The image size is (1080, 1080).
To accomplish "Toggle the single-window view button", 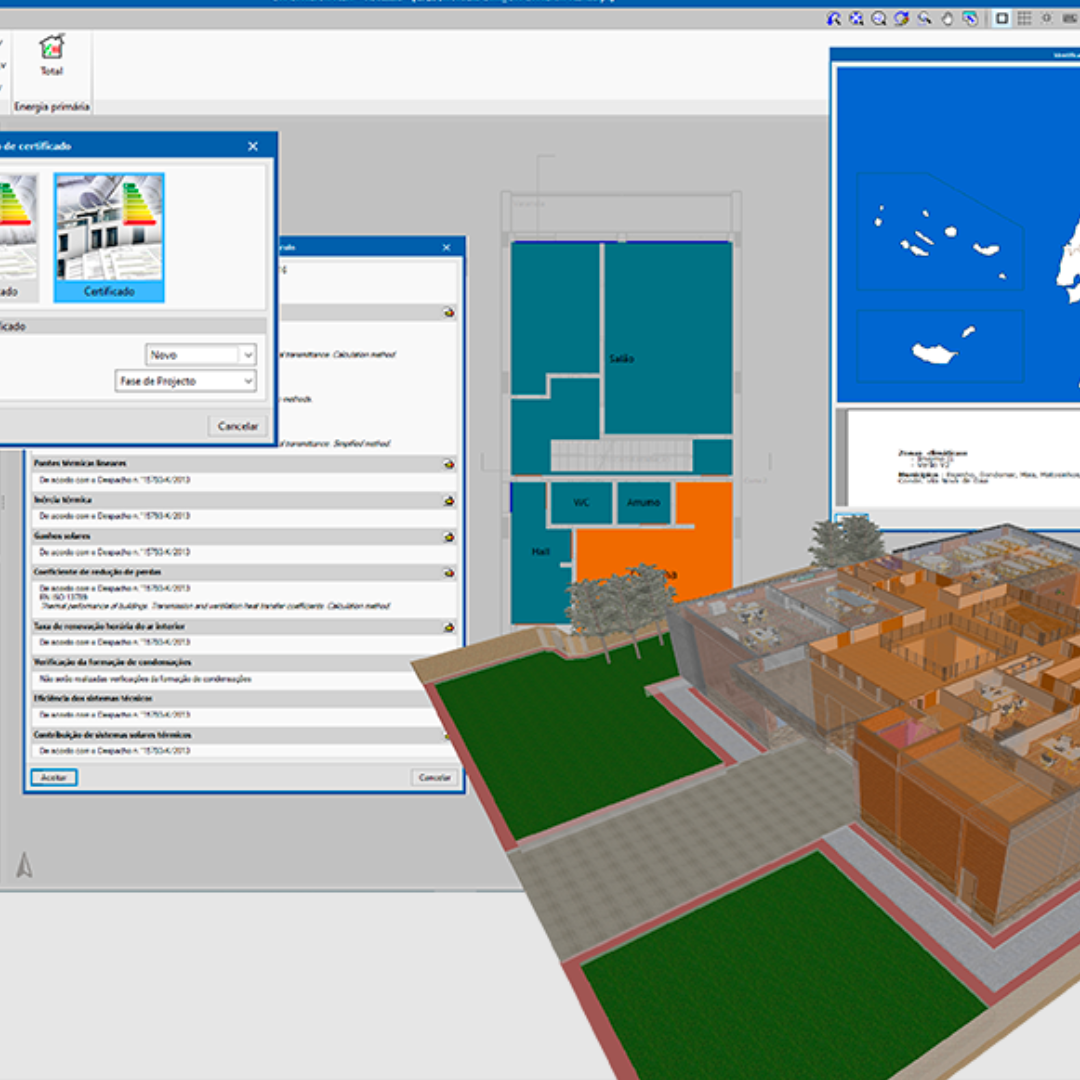I will click(x=1001, y=18).
